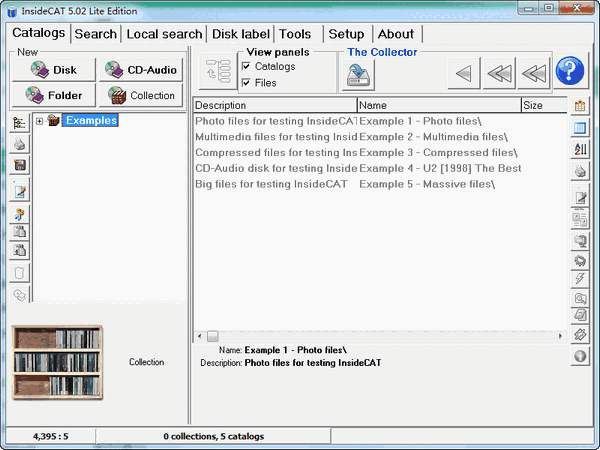Create a new Disk catalog
The width and height of the screenshot is (600, 450).
(x=54, y=70)
